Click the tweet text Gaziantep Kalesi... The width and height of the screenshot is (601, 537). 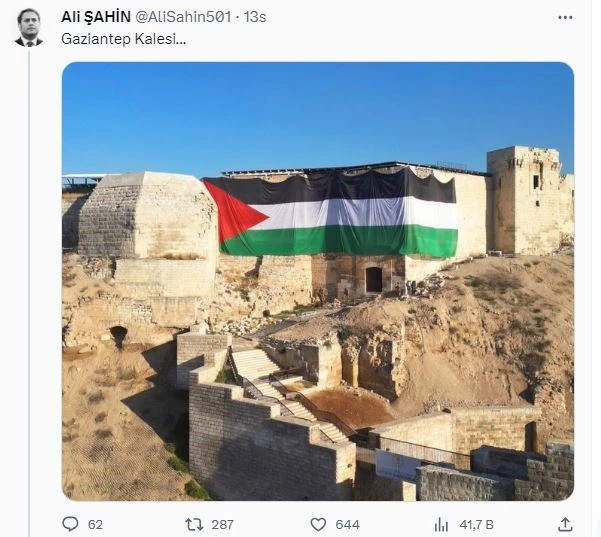click(123, 39)
